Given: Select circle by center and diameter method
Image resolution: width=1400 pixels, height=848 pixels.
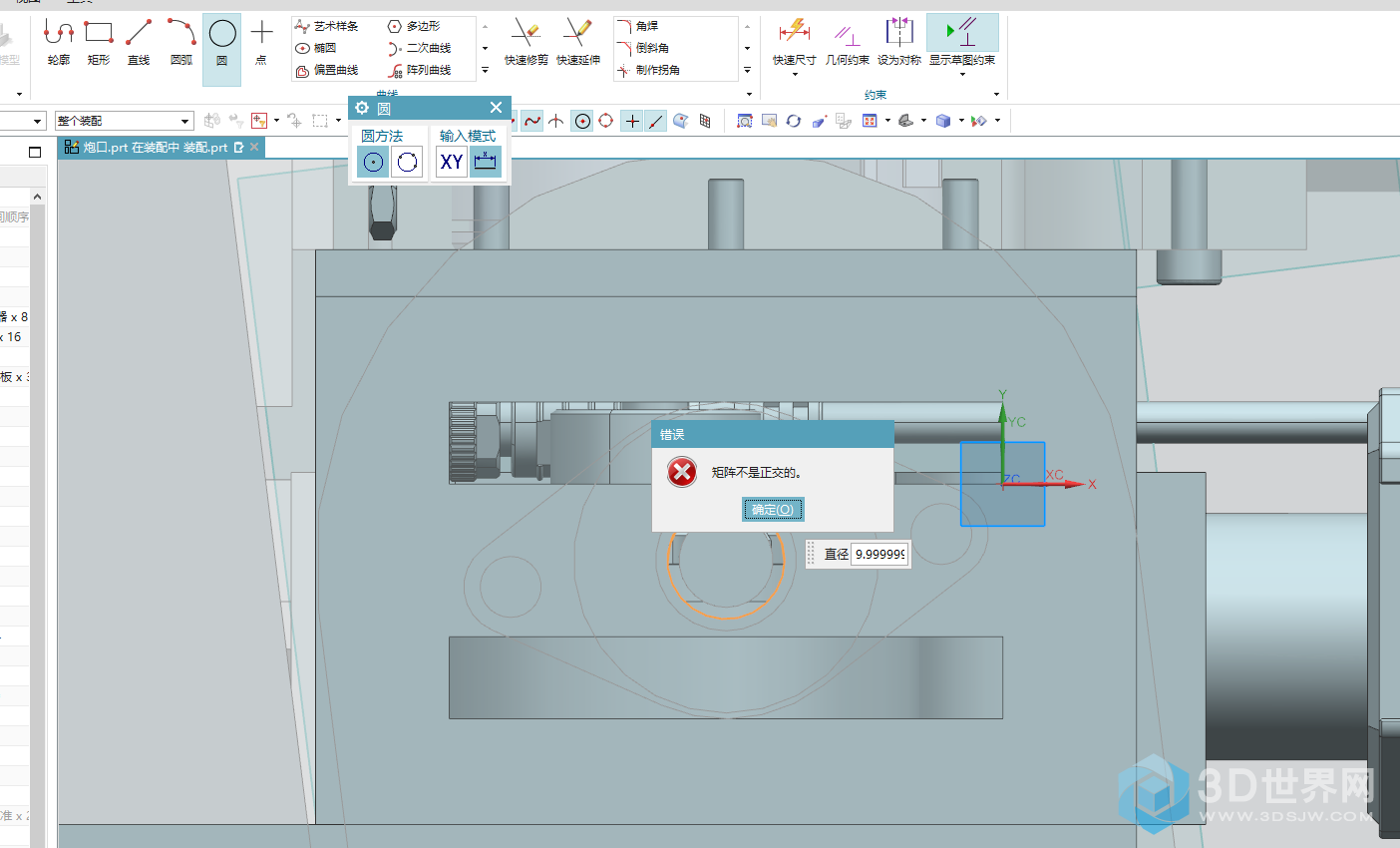Looking at the screenshot, I should 373,162.
